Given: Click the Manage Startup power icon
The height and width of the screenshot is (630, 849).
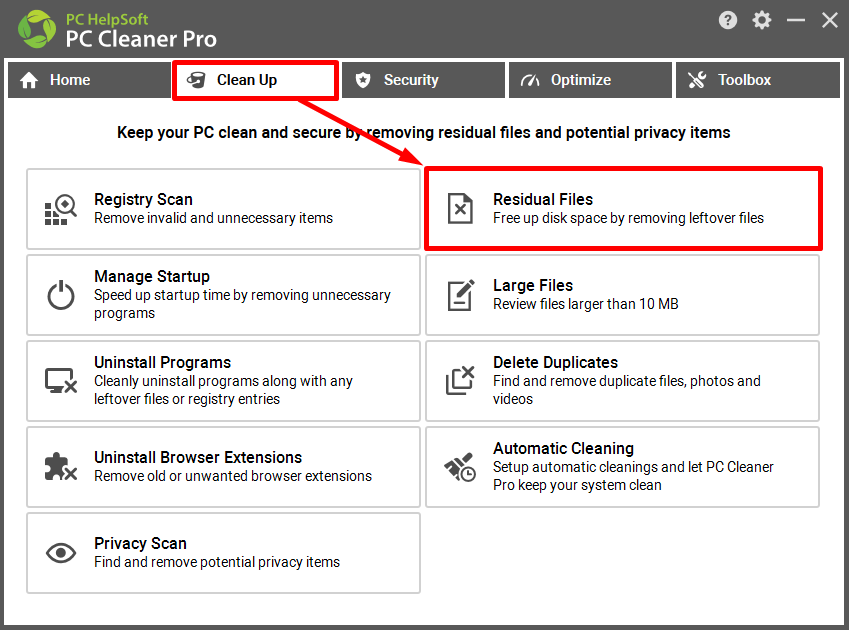Looking at the screenshot, I should click(x=61, y=295).
